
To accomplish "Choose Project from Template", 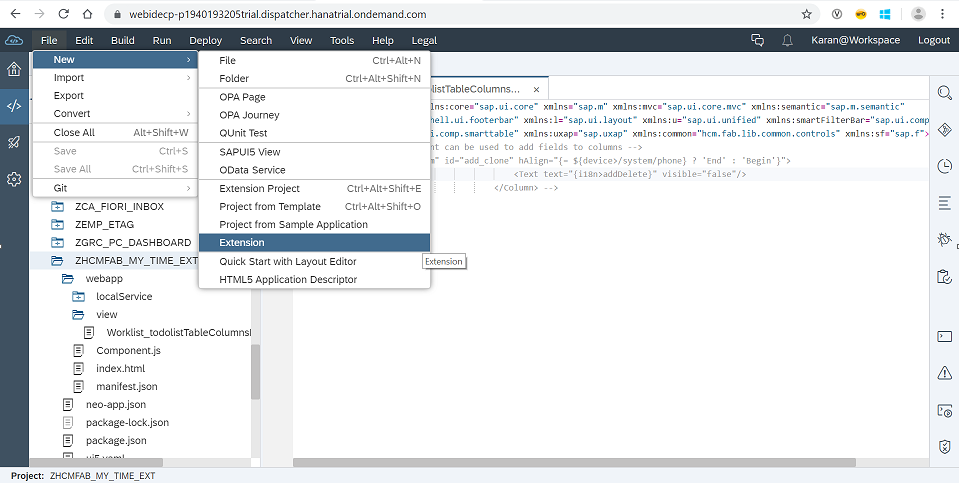I will 314,207.
